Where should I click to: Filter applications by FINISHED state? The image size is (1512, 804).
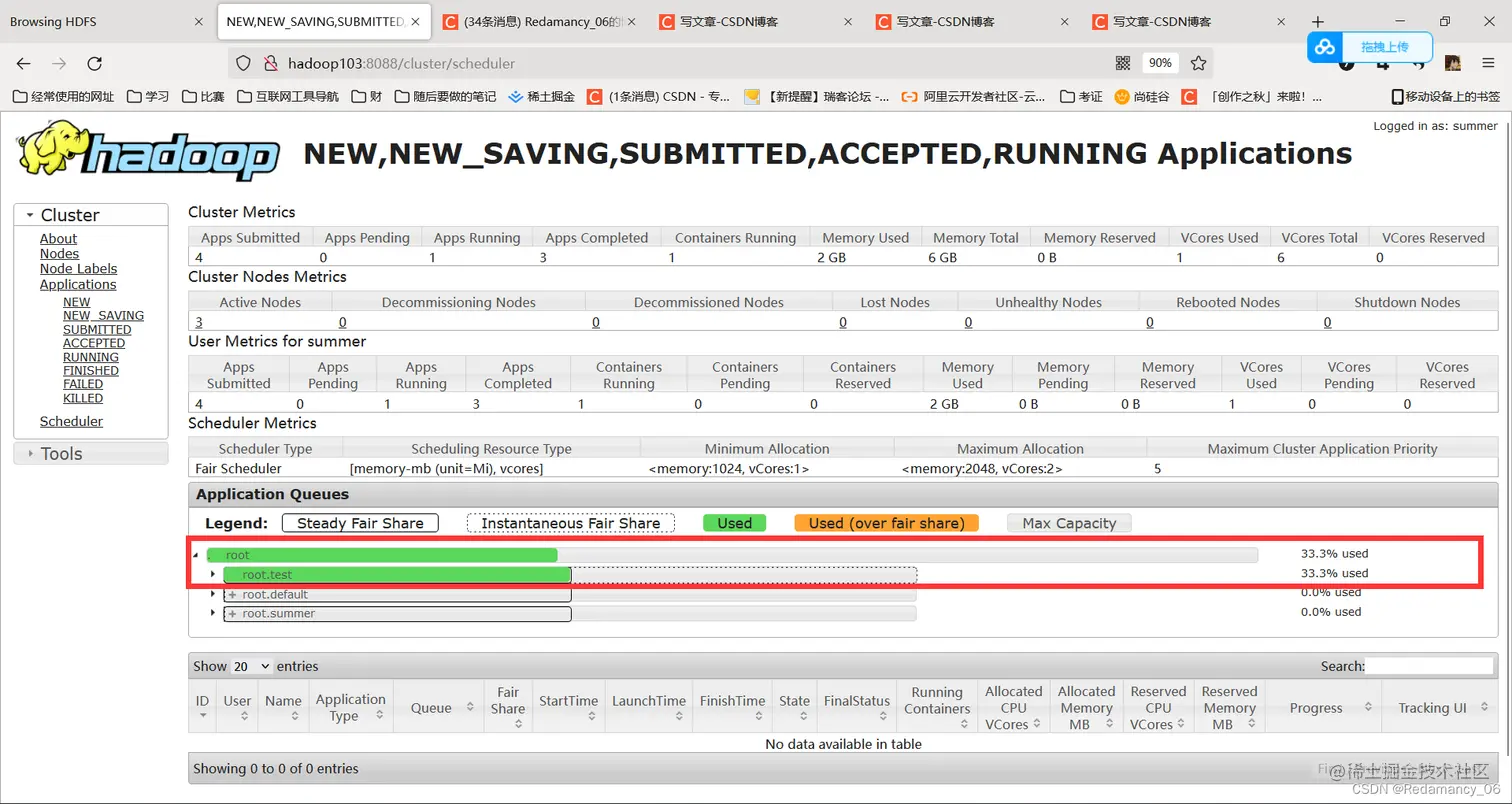click(x=91, y=370)
